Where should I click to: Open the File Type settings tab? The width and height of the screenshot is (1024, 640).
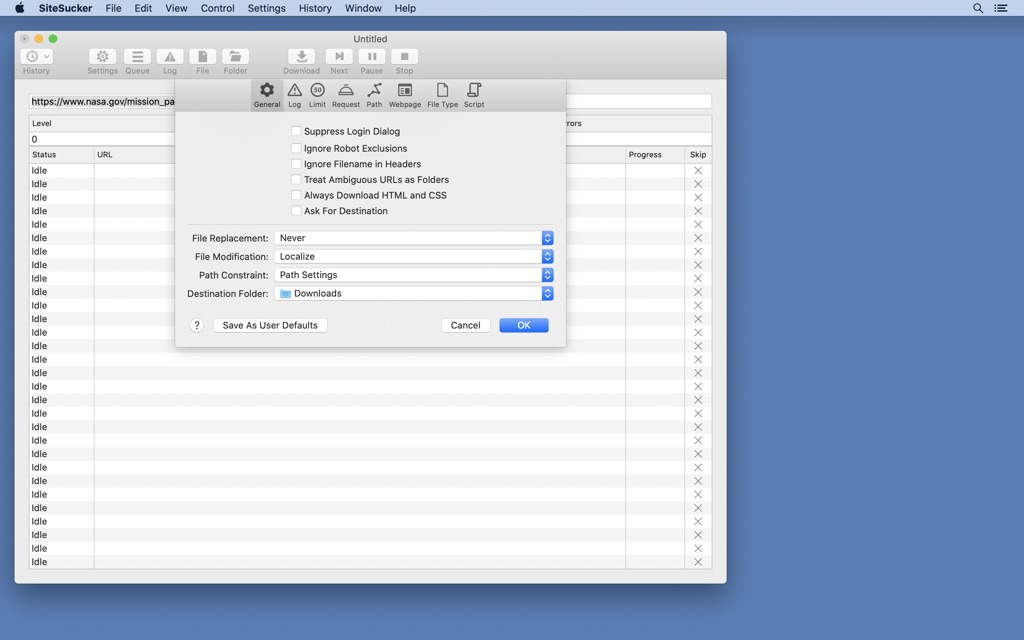pos(442,95)
